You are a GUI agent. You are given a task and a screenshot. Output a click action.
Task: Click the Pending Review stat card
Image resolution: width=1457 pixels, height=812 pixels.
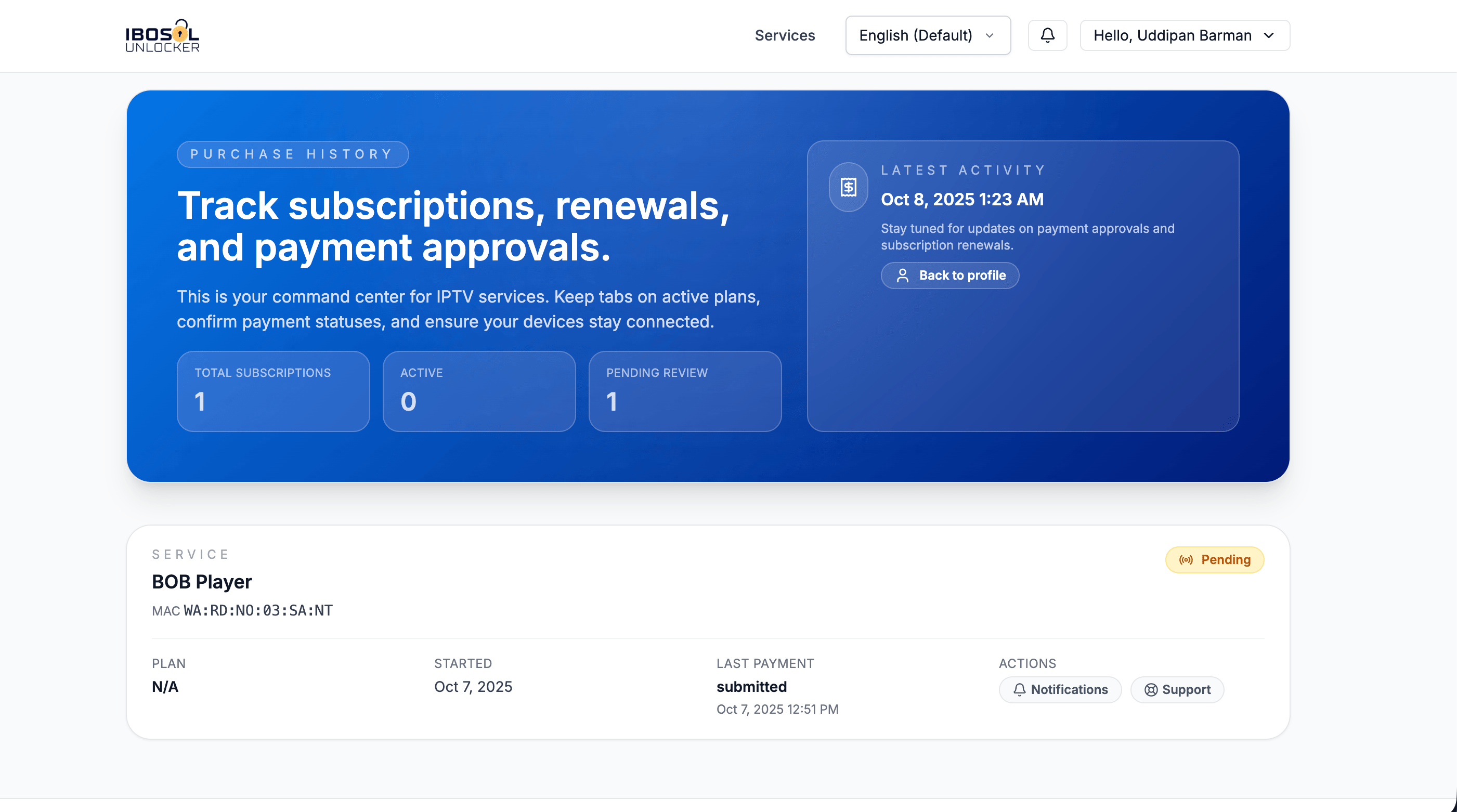coord(684,391)
